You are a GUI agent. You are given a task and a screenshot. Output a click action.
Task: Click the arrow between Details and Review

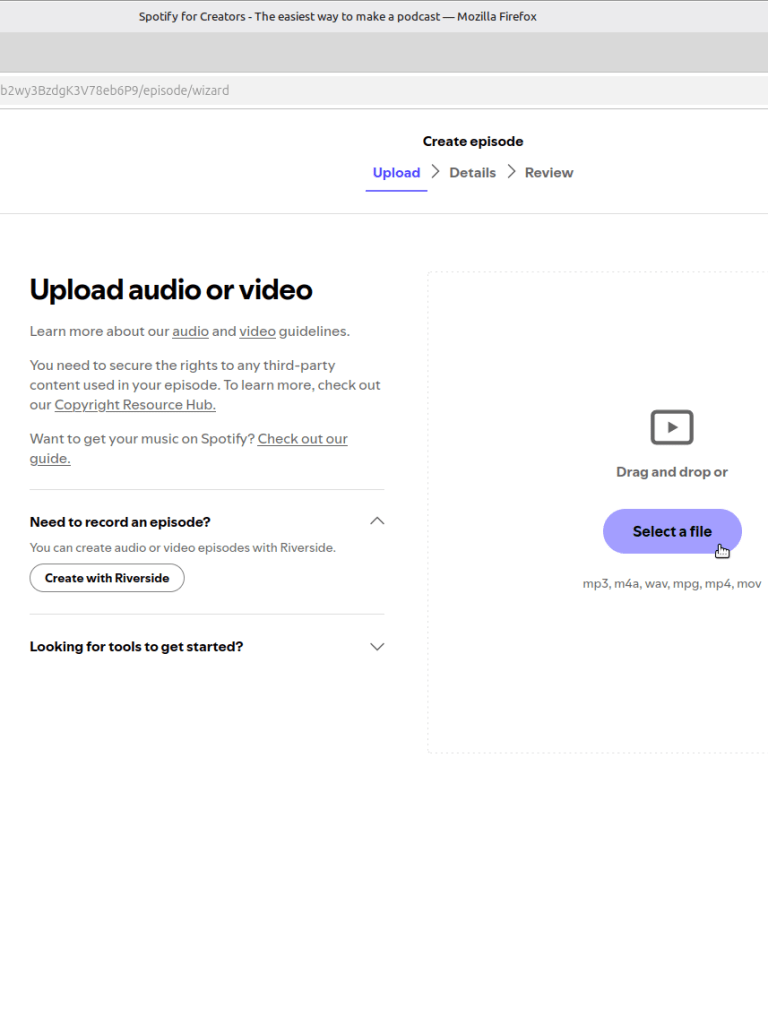coord(511,172)
